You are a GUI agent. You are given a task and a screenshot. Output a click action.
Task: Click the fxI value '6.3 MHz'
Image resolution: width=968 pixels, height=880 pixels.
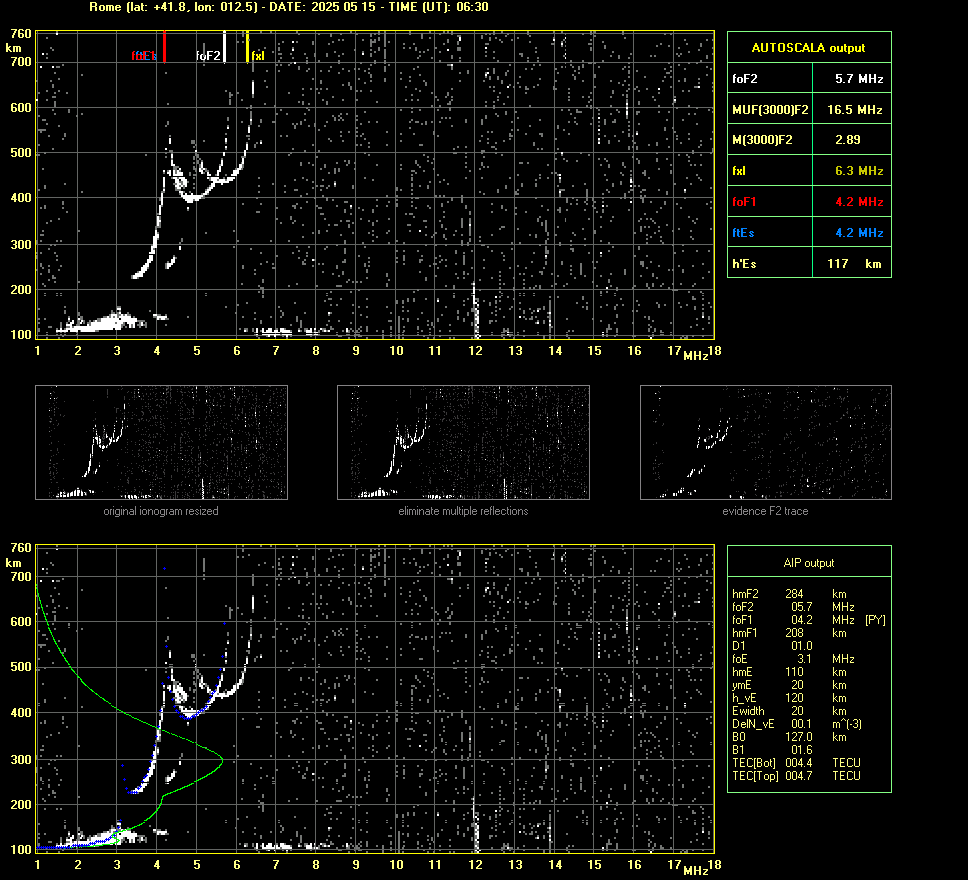(x=859, y=170)
